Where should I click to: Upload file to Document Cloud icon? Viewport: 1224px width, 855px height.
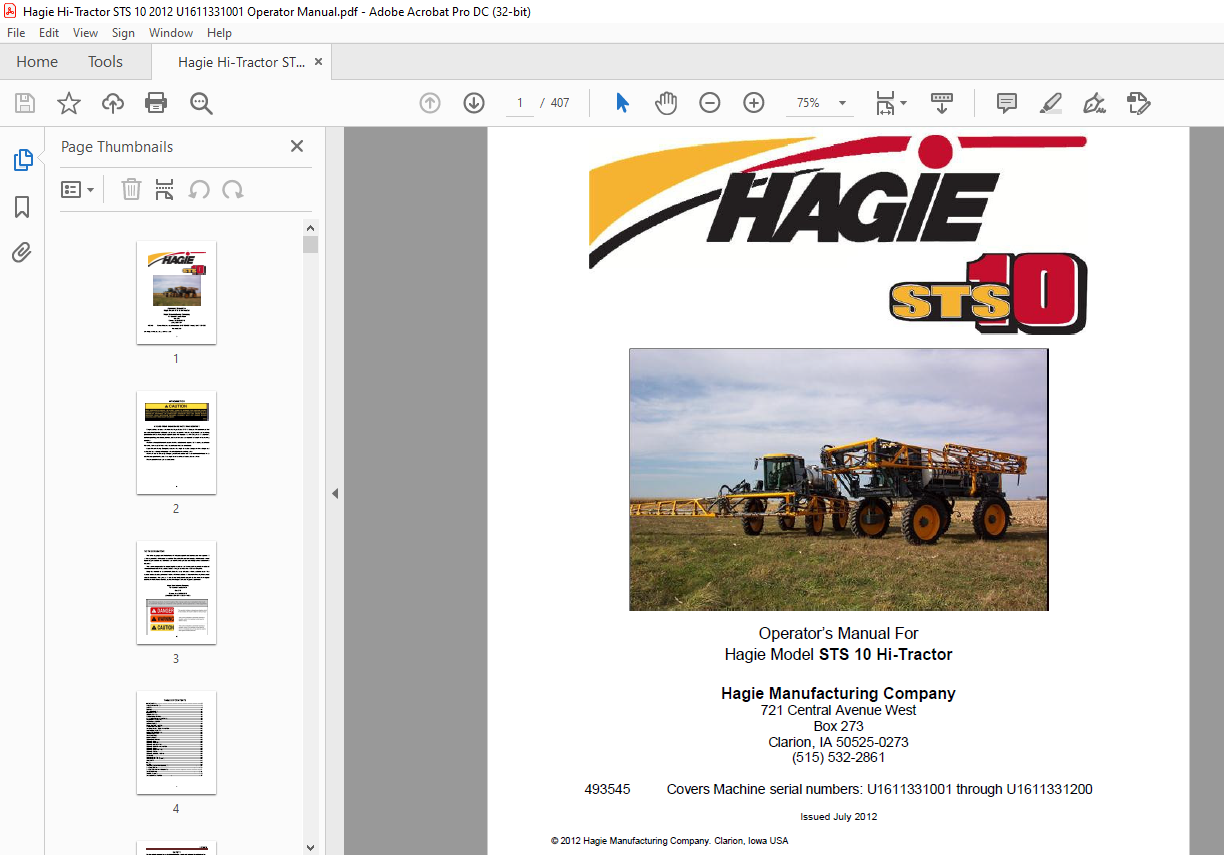click(113, 103)
